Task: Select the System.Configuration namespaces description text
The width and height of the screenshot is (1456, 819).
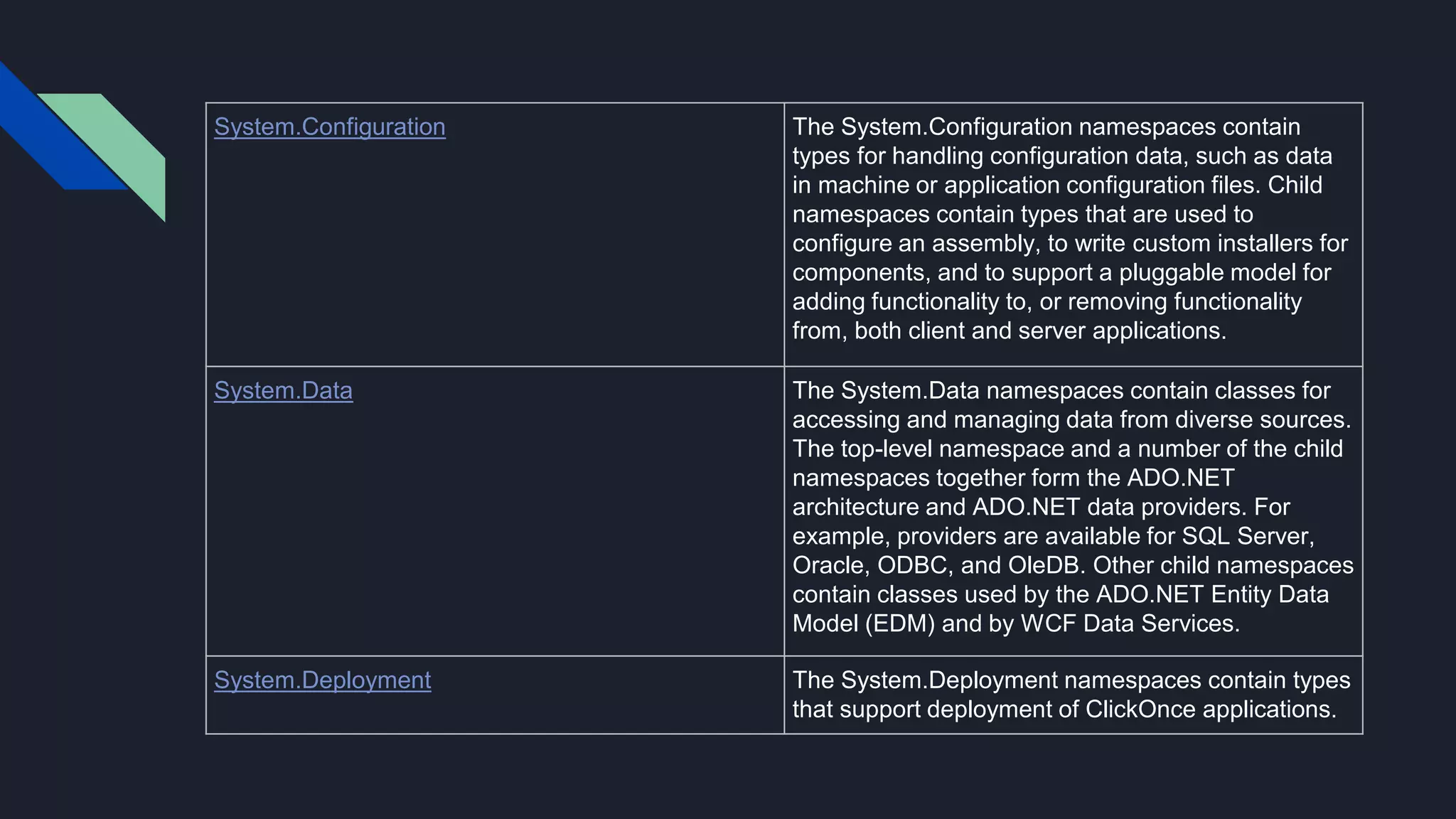Action: coord(1070,229)
